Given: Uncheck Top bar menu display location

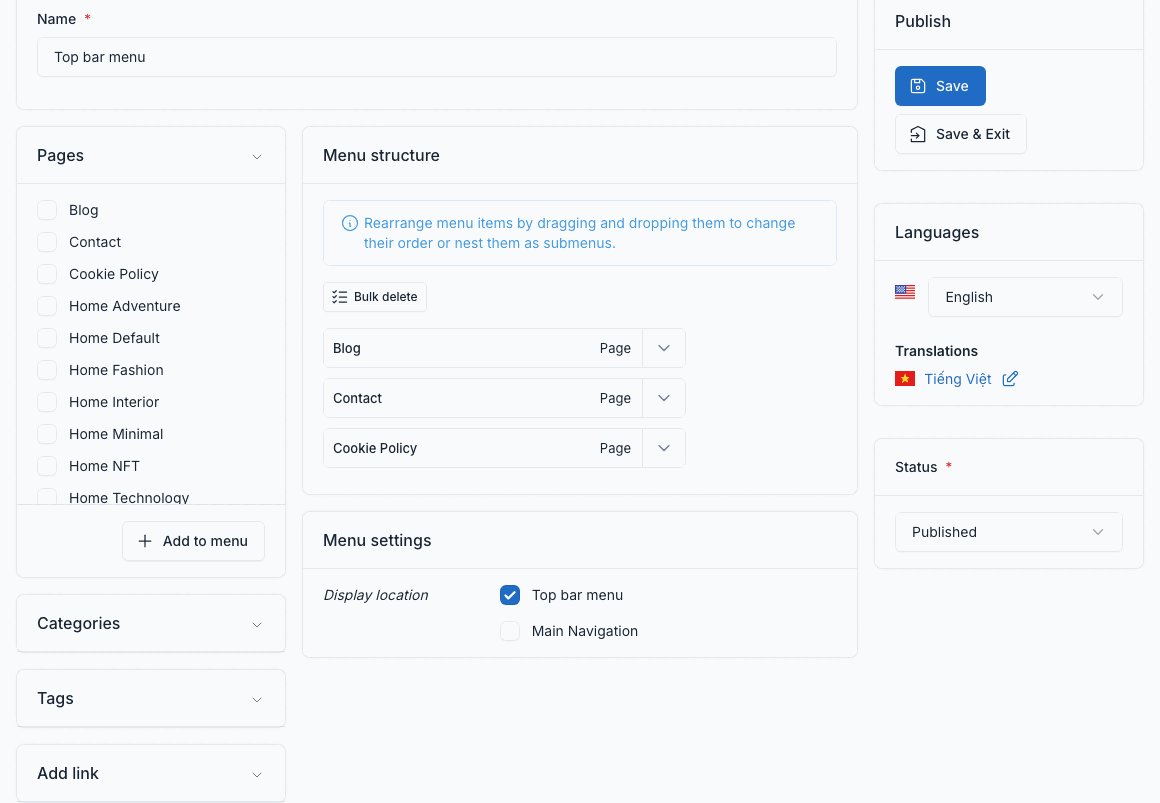Looking at the screenshot, I should (510, 595).
